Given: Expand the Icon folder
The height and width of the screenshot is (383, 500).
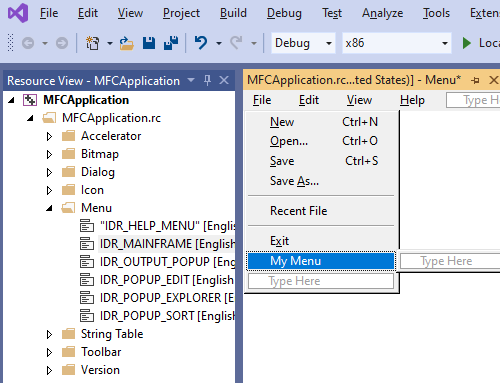Looking at the screenshot, I should click(49, 190).
